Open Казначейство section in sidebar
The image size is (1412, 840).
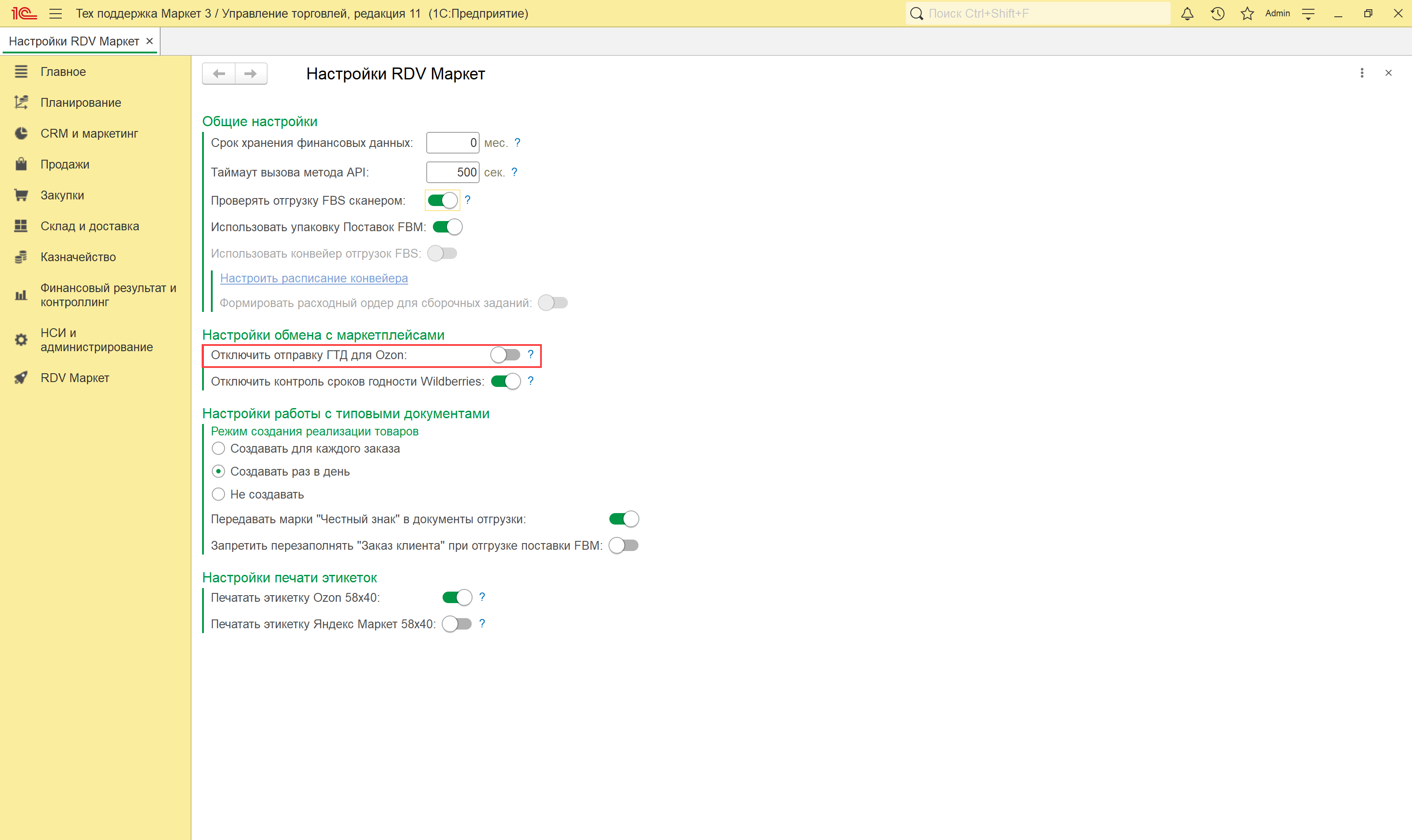78,257
